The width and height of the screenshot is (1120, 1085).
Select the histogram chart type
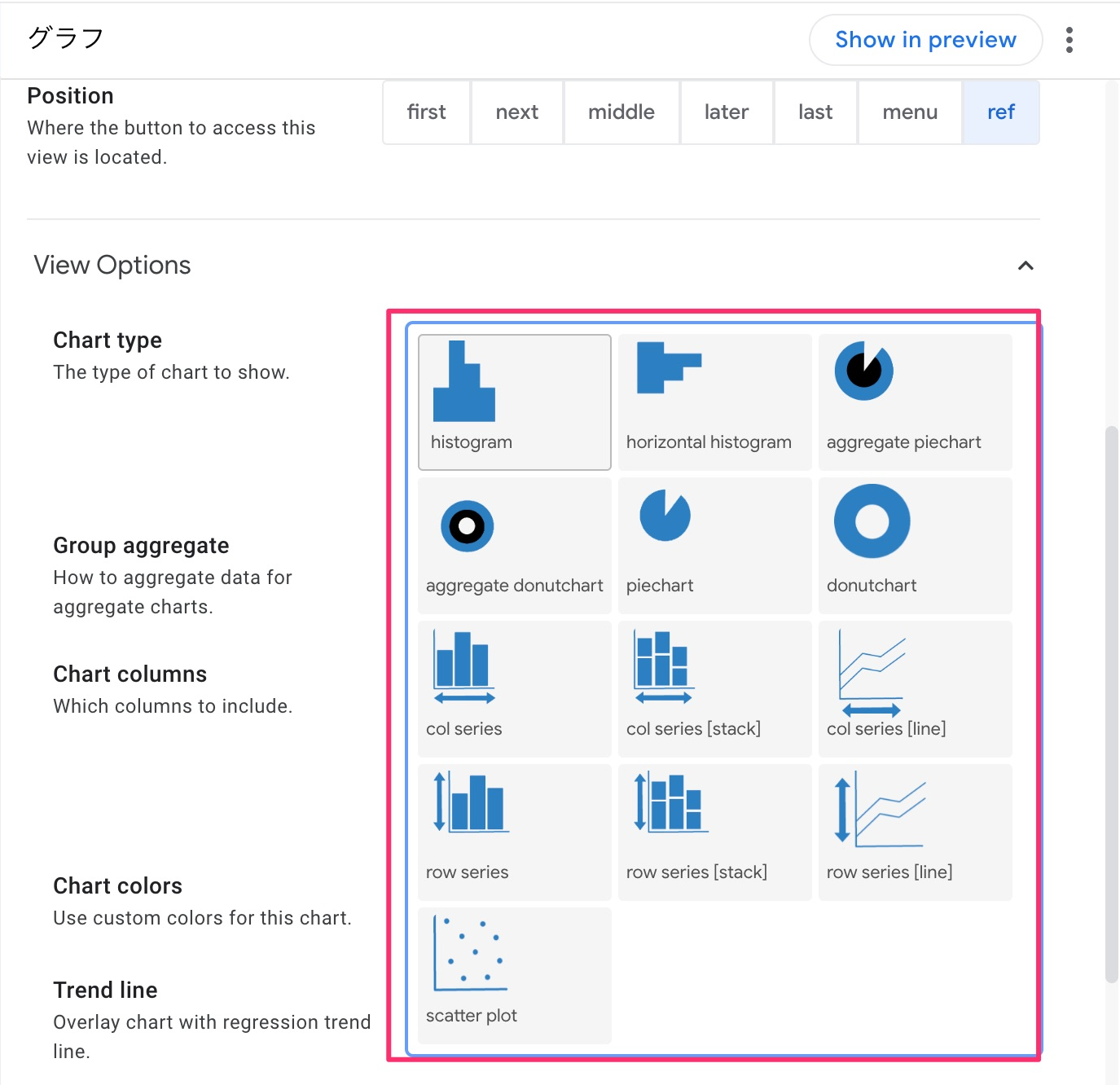[x=513, y=399]
